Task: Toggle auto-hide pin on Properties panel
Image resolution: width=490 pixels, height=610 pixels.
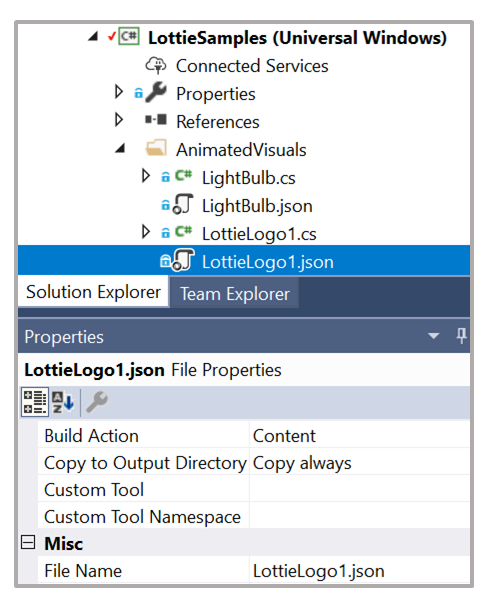Action: (461, 335)
